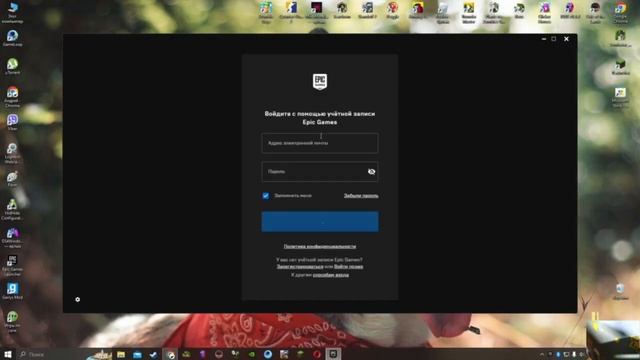640x360 pixels.
Task: Close the Epic Games login window
Action: (566, 39)
